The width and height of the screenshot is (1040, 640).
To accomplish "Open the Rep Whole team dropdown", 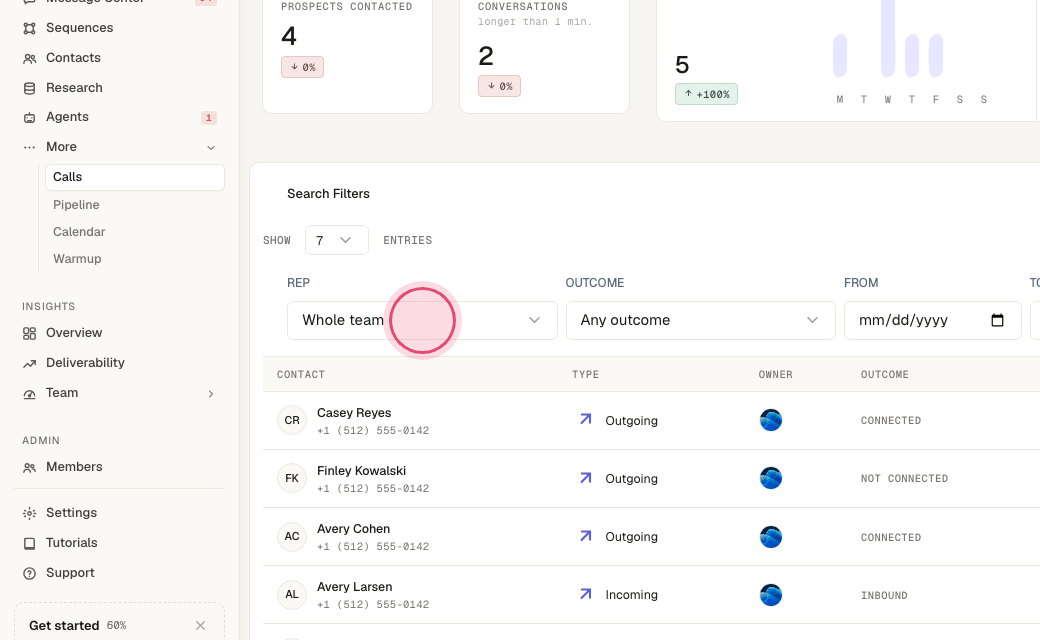I will 422,320.
